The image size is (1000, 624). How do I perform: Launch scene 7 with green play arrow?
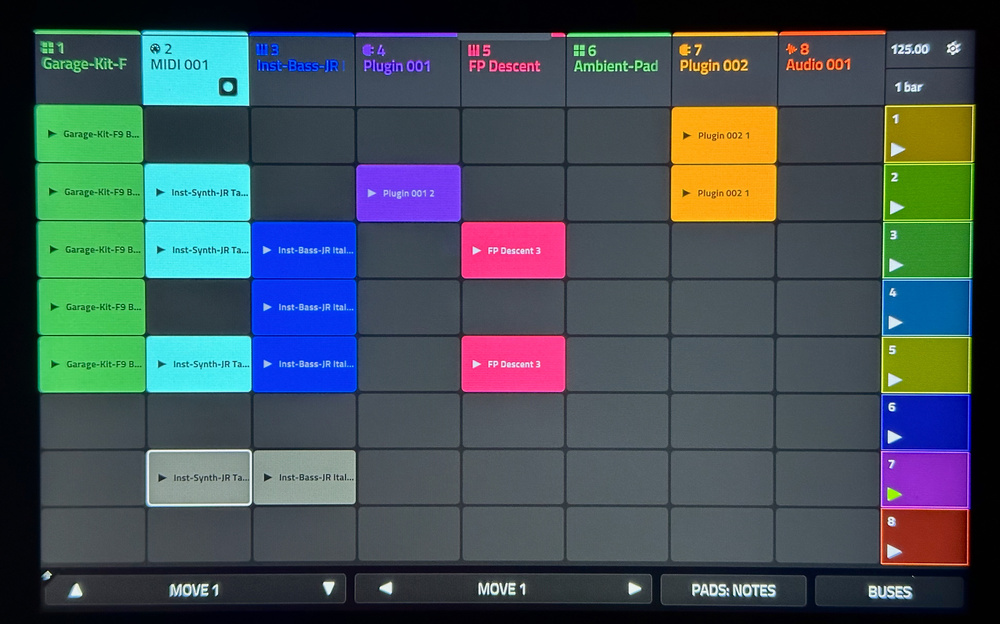tap(895, 494)
